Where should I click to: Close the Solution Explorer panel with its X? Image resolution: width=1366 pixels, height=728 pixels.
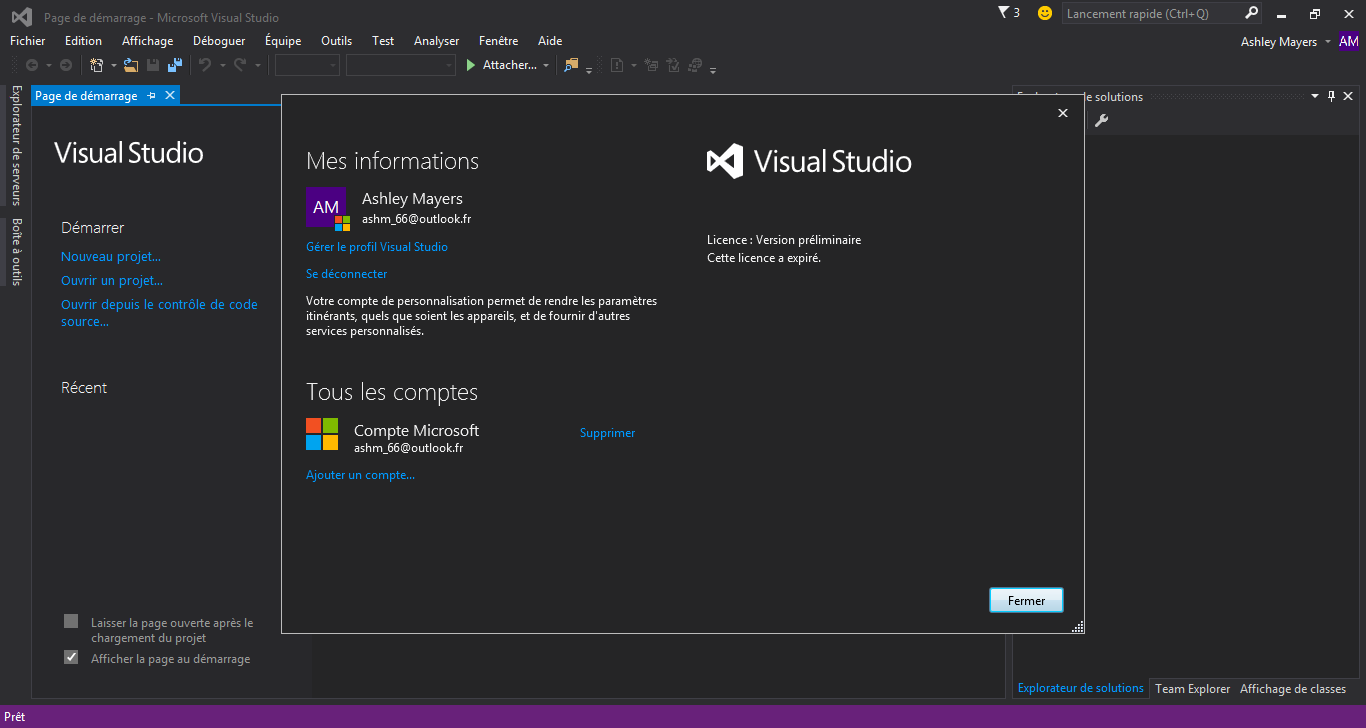[x=1348, y=96]
